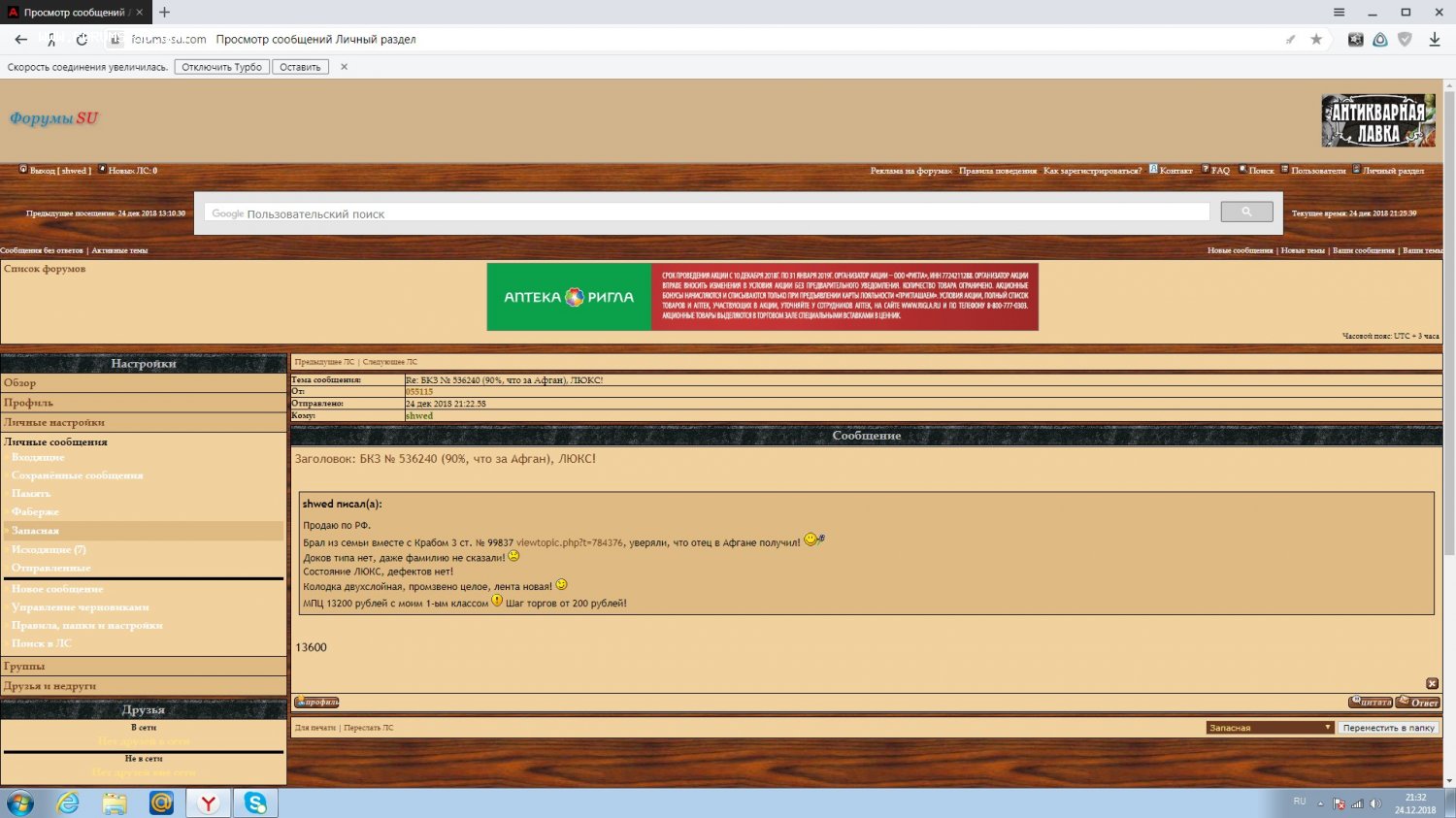Click the Переместить в папку button

pyautogui.click(x=1388, y=728)
